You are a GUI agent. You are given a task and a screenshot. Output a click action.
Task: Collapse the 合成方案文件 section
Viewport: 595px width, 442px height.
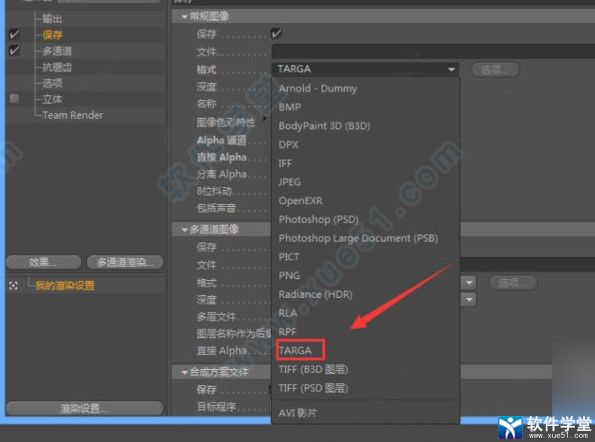pyautogui.click(x=185, y=372)
